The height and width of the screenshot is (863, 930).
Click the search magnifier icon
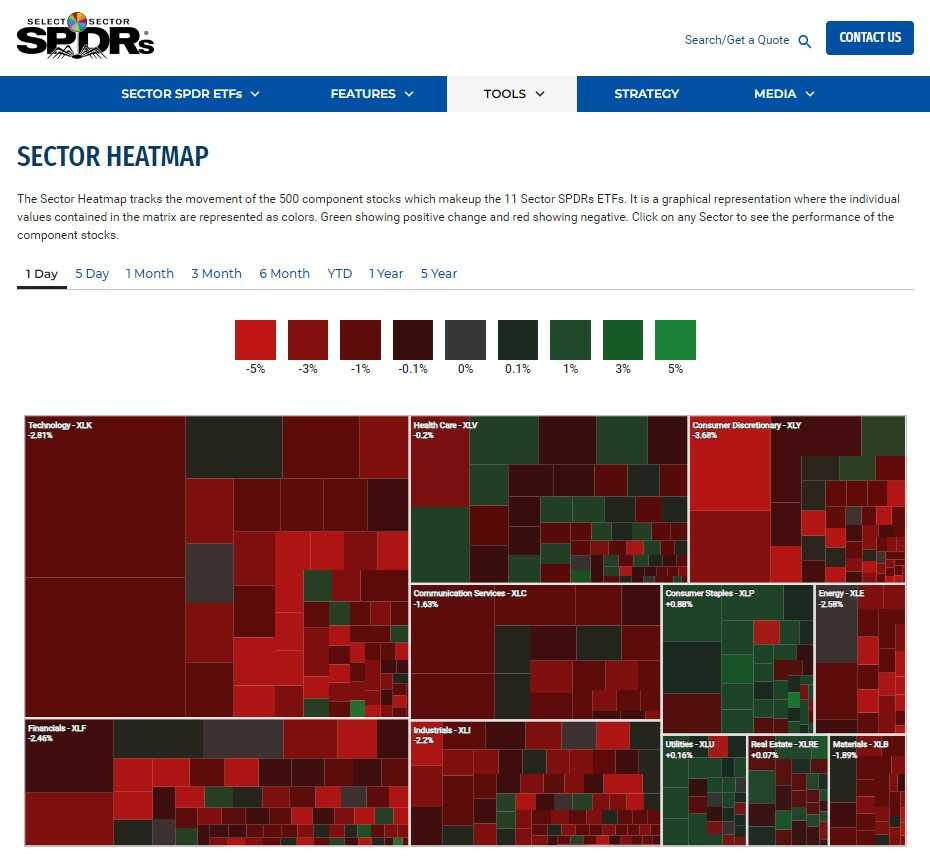(805, 41)
